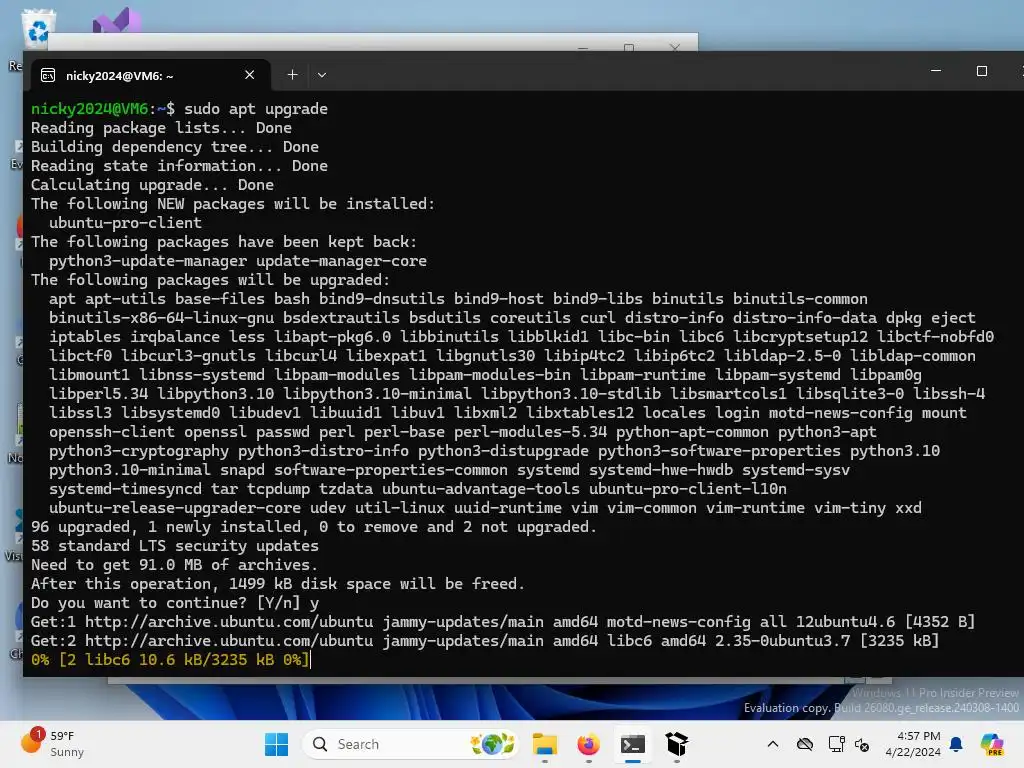This screenshot has height=768, width=1024.
Task: Open the network display tray icon
Action: [x=835, y=744]
